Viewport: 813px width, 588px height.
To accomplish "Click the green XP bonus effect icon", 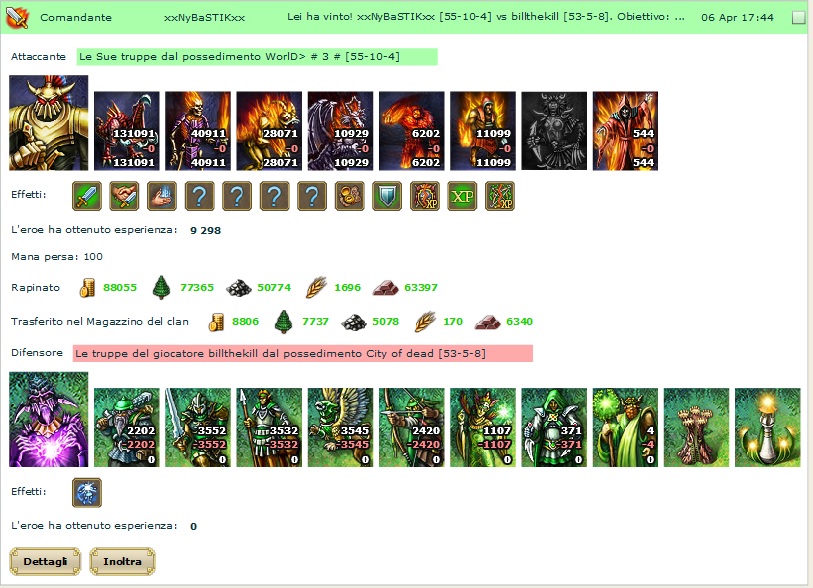I will pos(462,196).
